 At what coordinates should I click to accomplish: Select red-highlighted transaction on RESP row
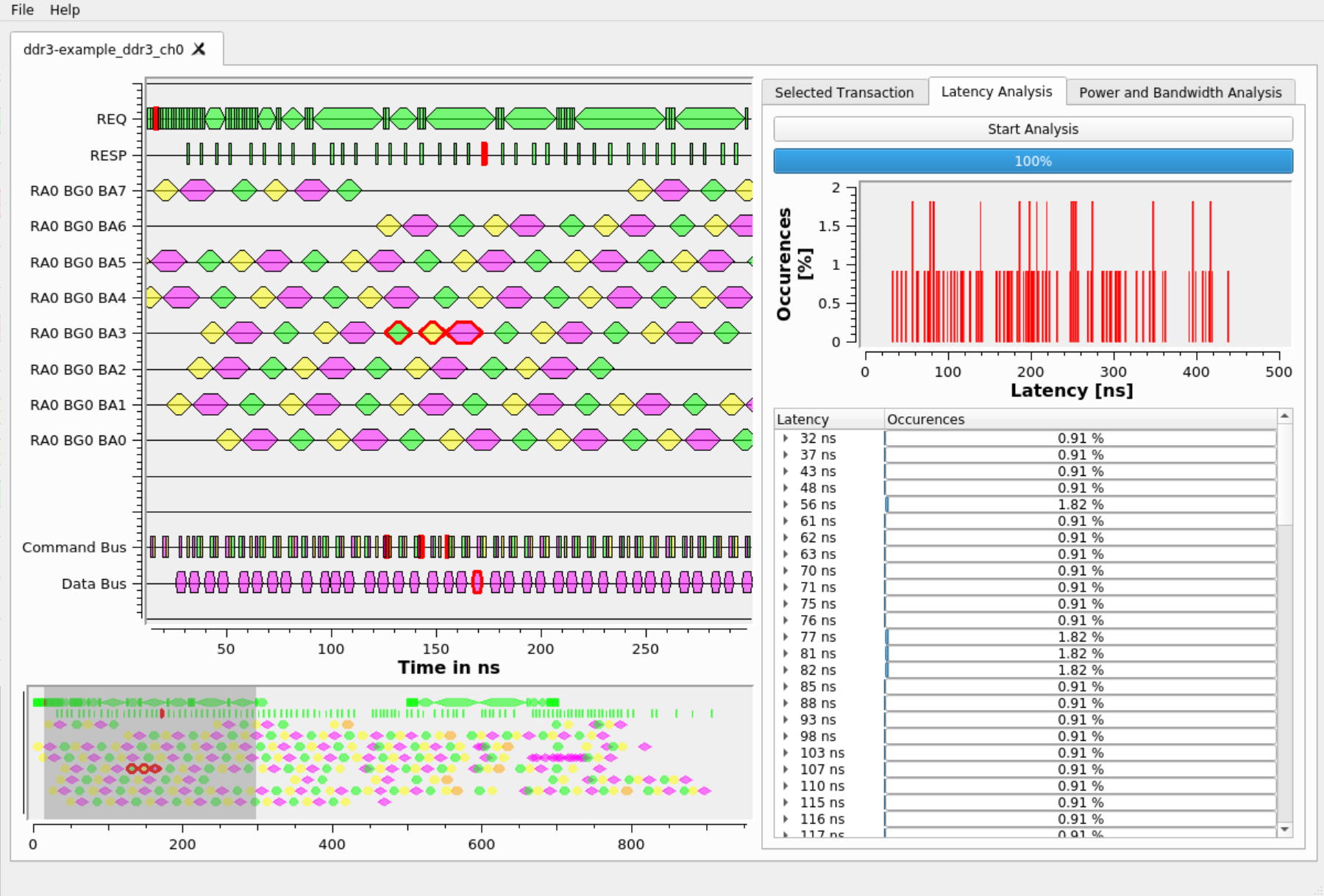point(484,154)
